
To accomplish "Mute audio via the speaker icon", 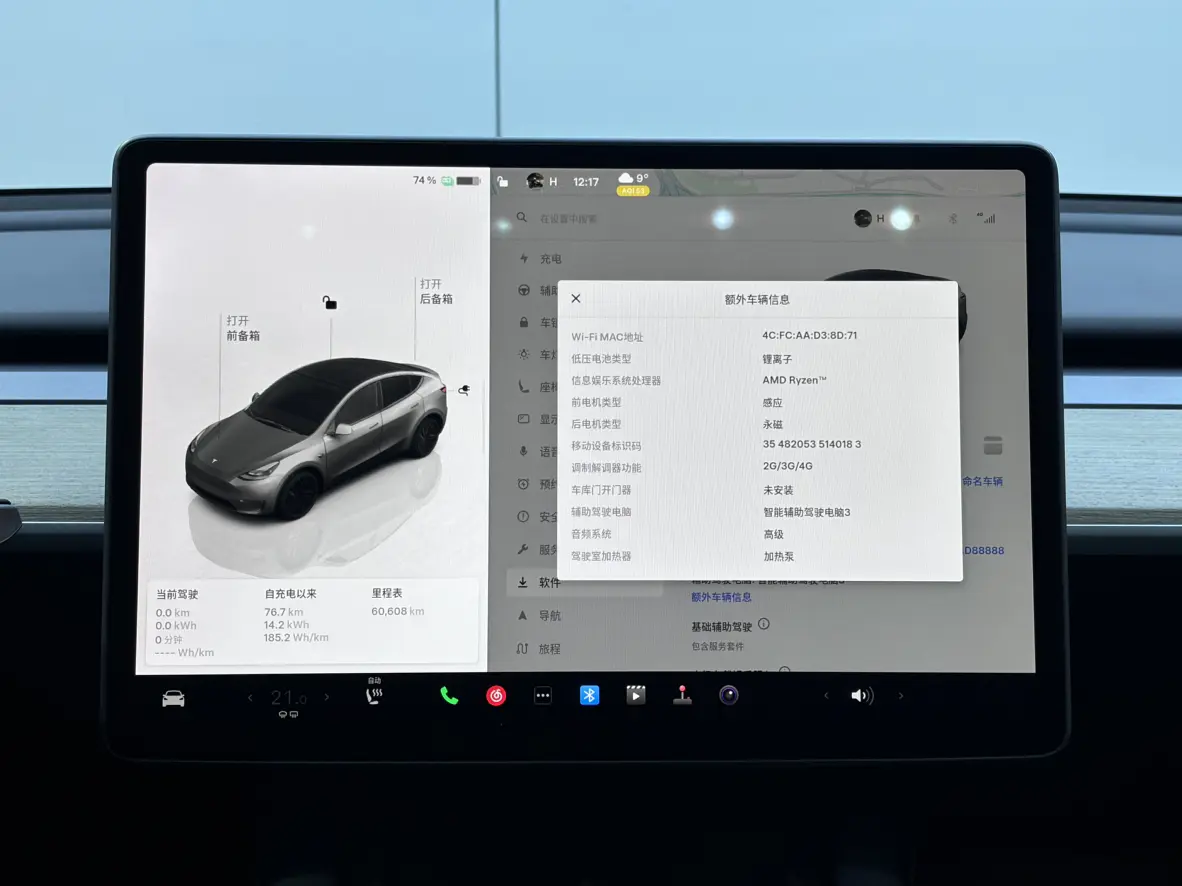I will [x=861, y=696].
